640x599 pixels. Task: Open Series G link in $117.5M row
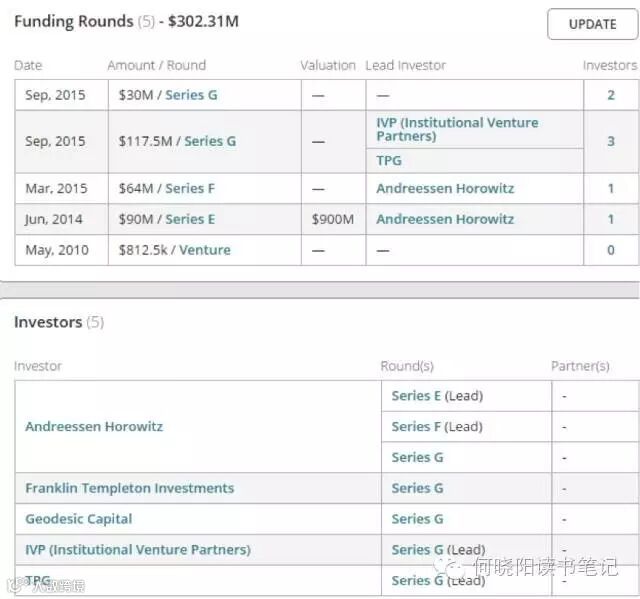[x=210, y=141]
